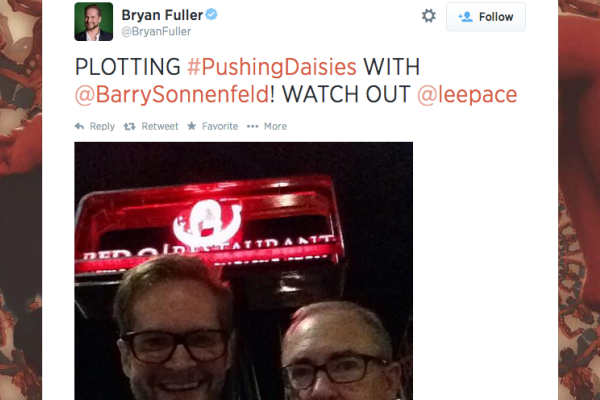Screen dimensions: 600x400
Task: Click the reply arrow icon
Action: click(79, 126)
